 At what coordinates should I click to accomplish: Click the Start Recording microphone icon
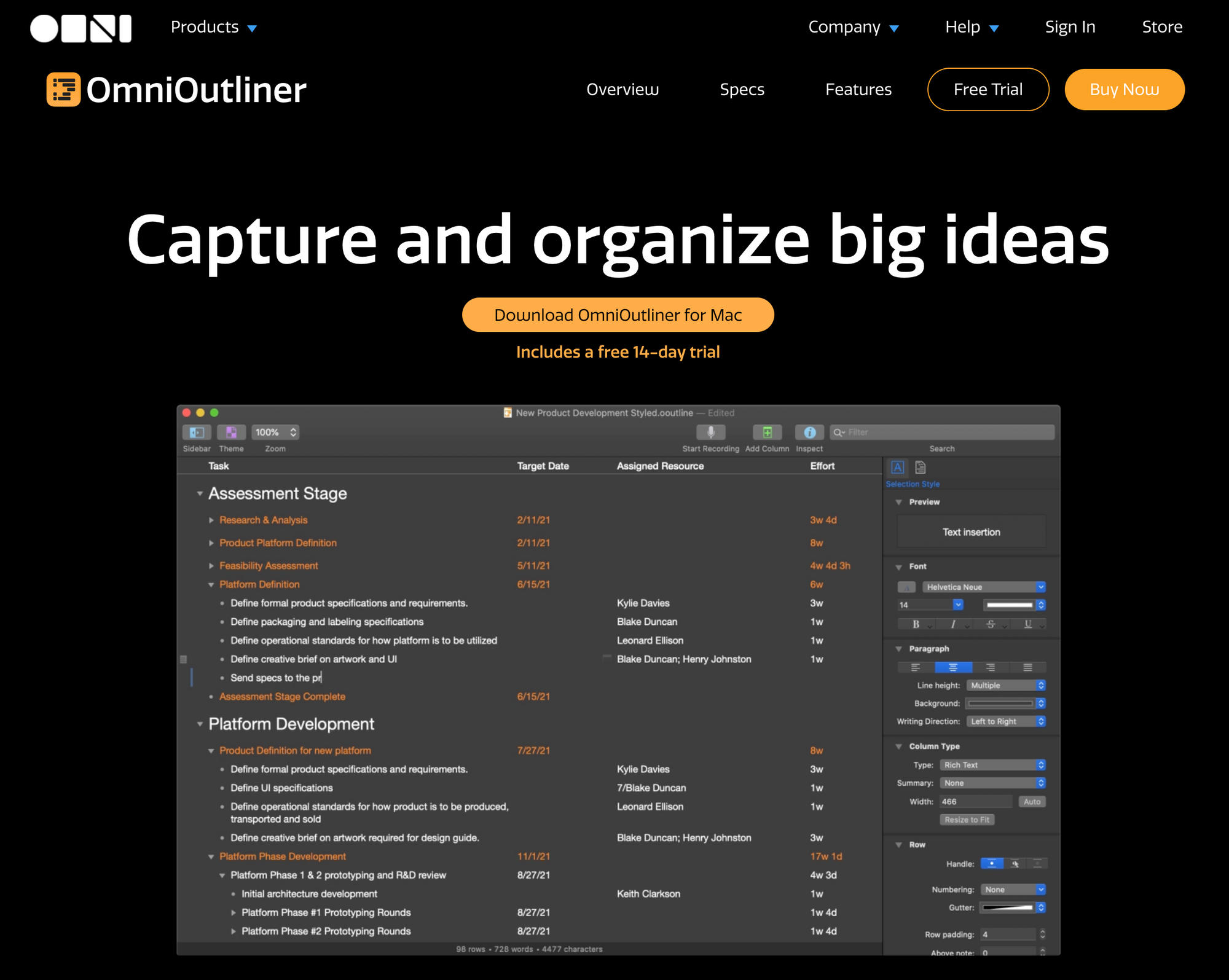pos(711,433)
